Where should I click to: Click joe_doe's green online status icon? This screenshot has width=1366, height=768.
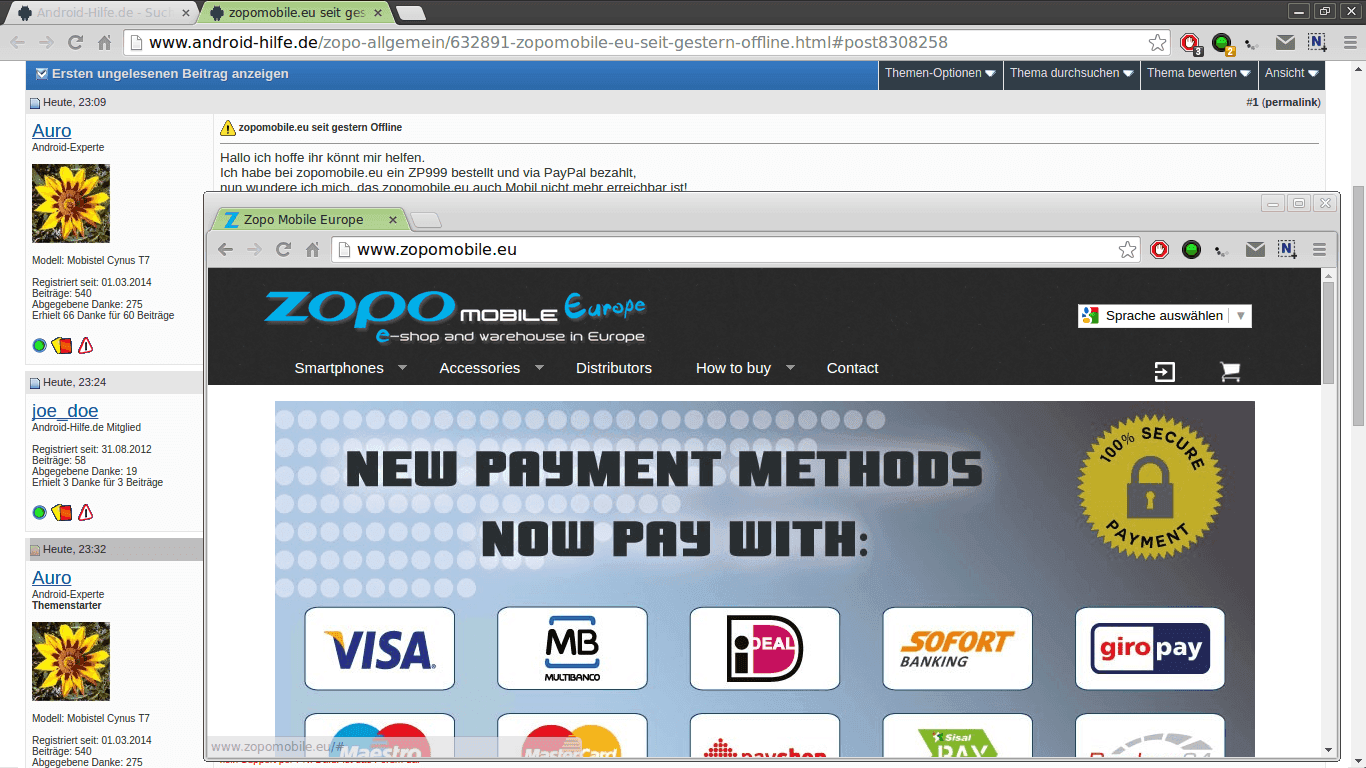[x=39, y=513]
